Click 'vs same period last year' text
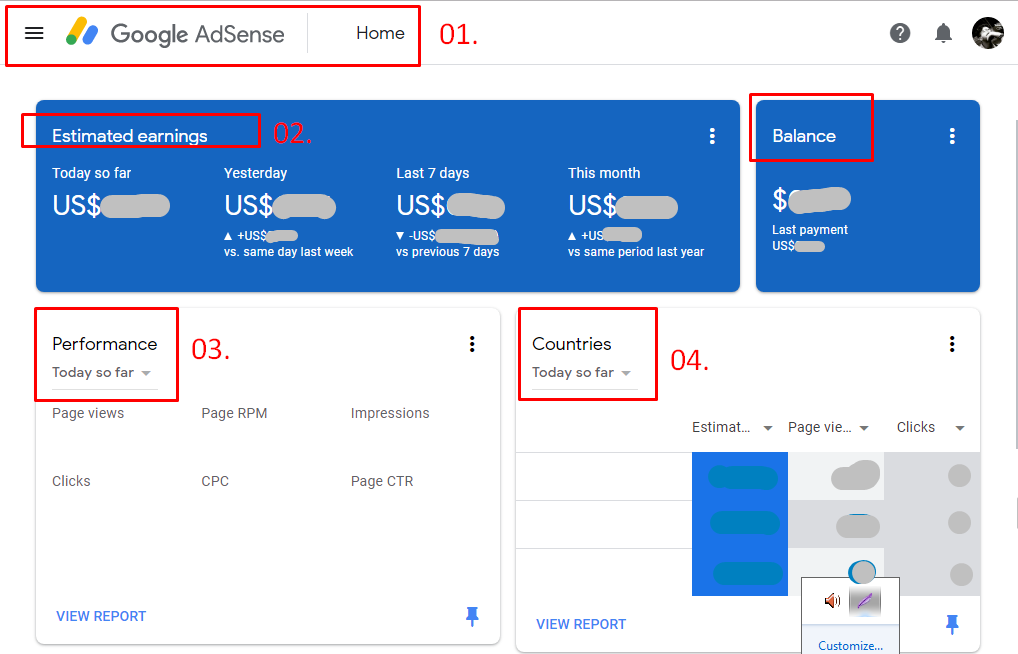Screen dimensions: 1018x654 (636, 252)
